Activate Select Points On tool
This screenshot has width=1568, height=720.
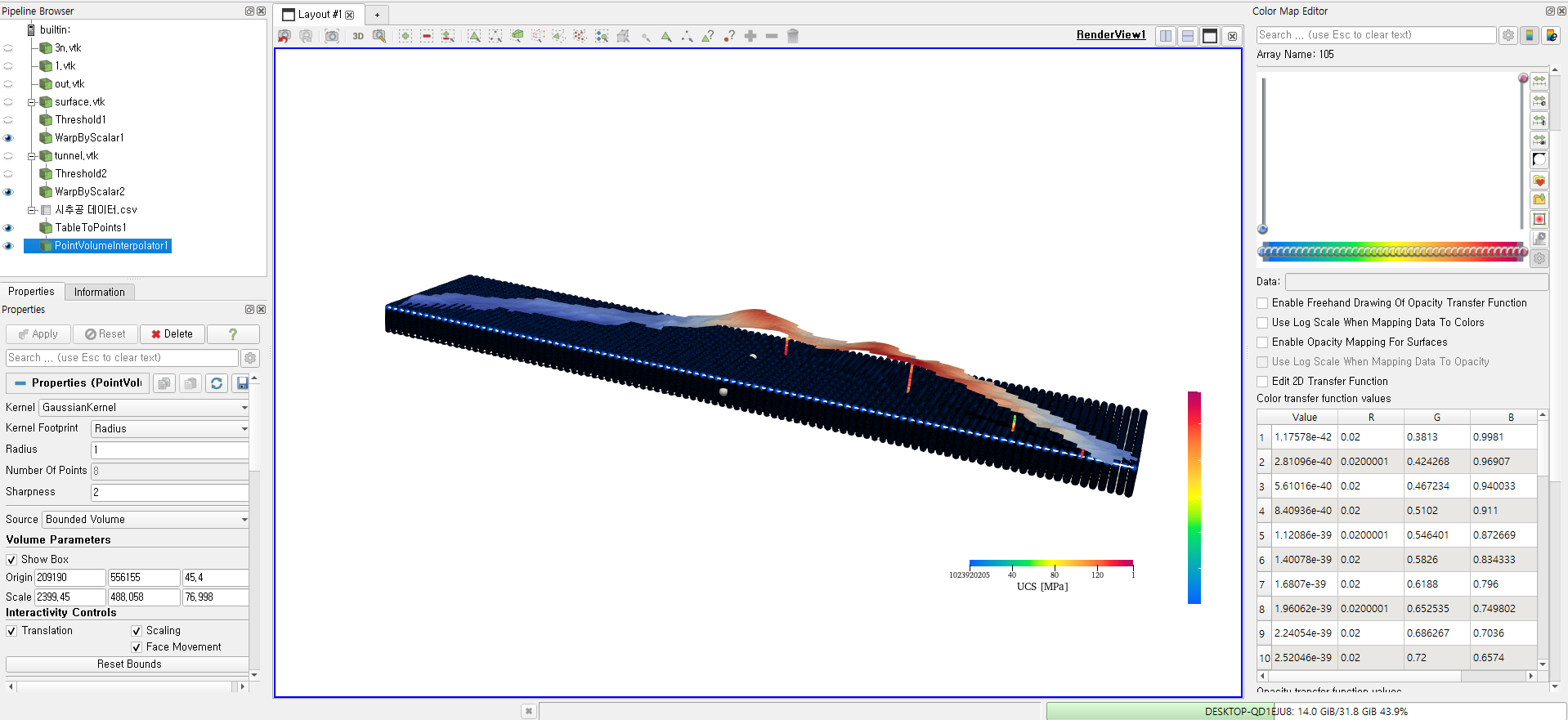pyautogui.click(x=495, y=36)
